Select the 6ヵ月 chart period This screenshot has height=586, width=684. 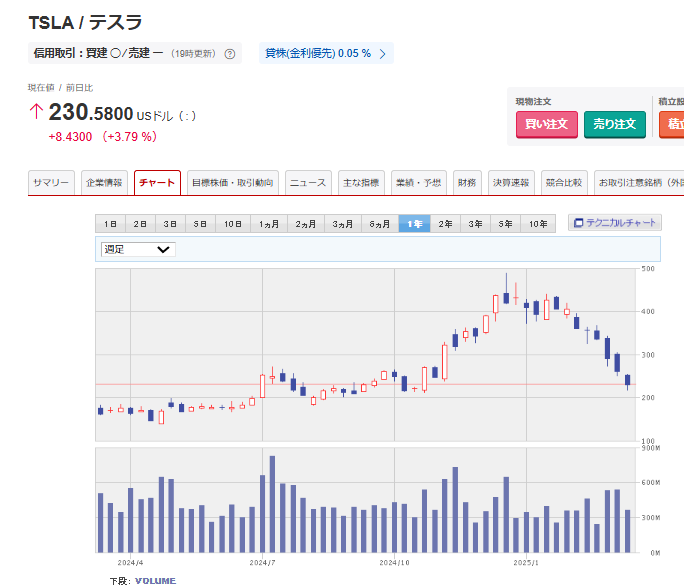click(x=380, y=224)
